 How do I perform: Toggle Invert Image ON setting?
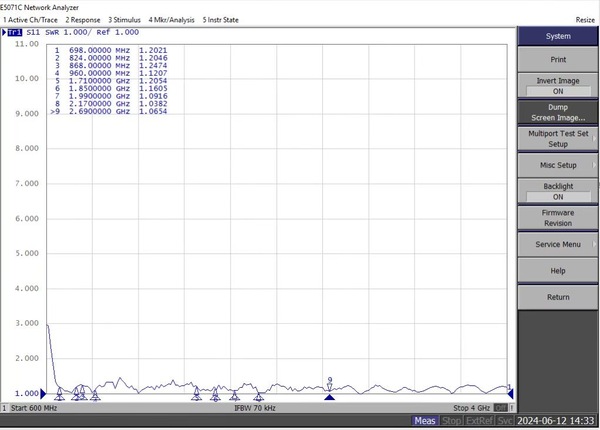pos(557,85)
